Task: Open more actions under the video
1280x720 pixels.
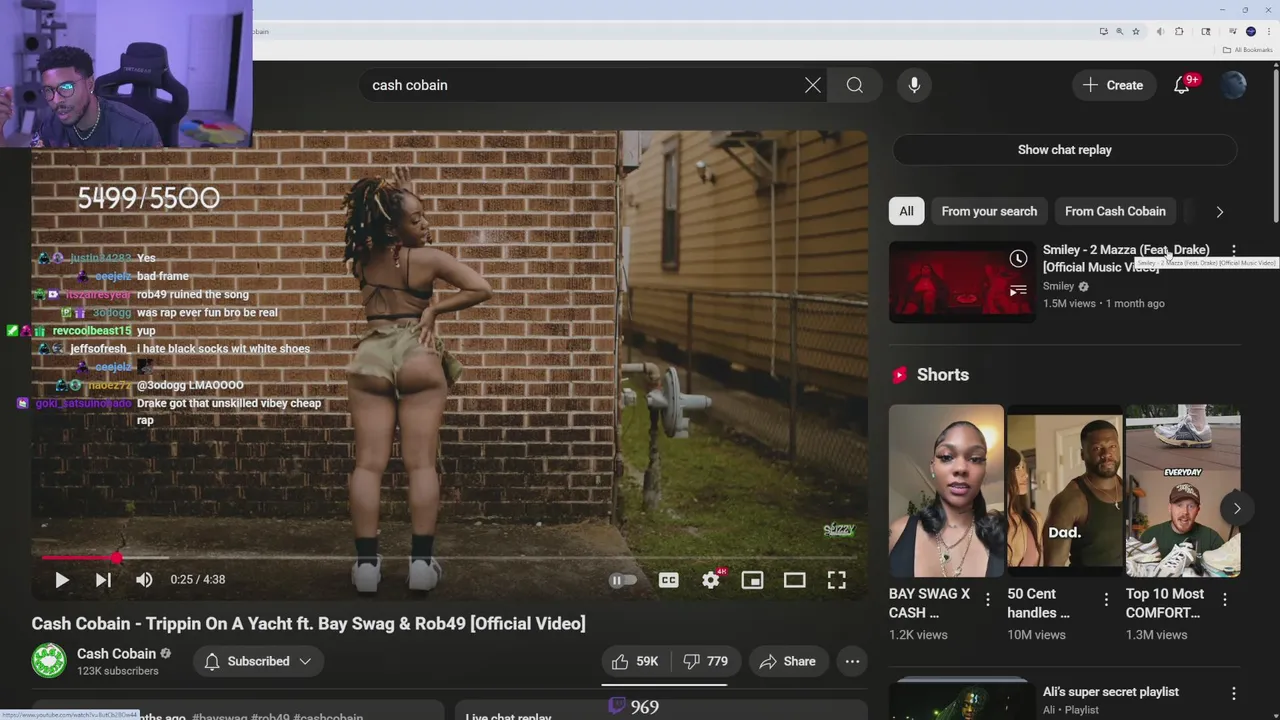Action: click(852, 661)
